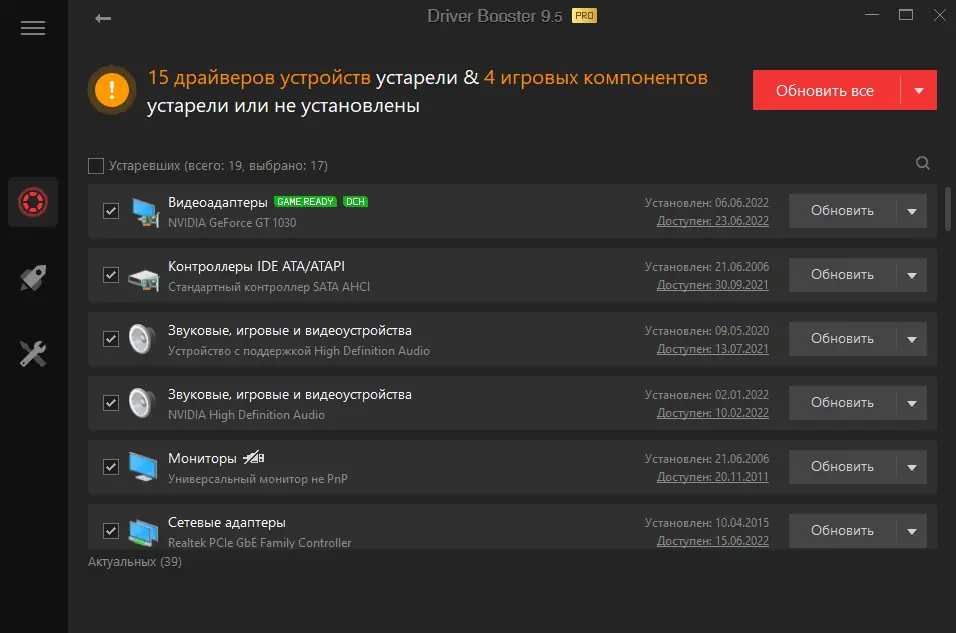Click the search magnifier icon
Viewport: 956px width, 633px height.
(923, 164)
